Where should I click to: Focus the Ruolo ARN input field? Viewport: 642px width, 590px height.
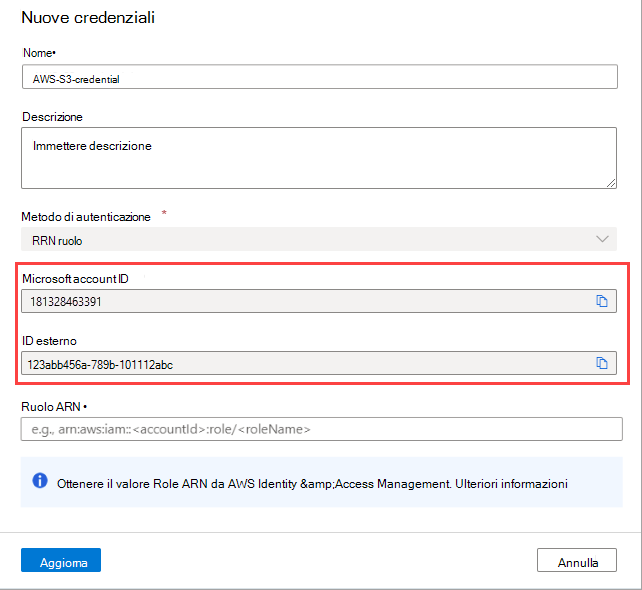[x=321, y=429]
